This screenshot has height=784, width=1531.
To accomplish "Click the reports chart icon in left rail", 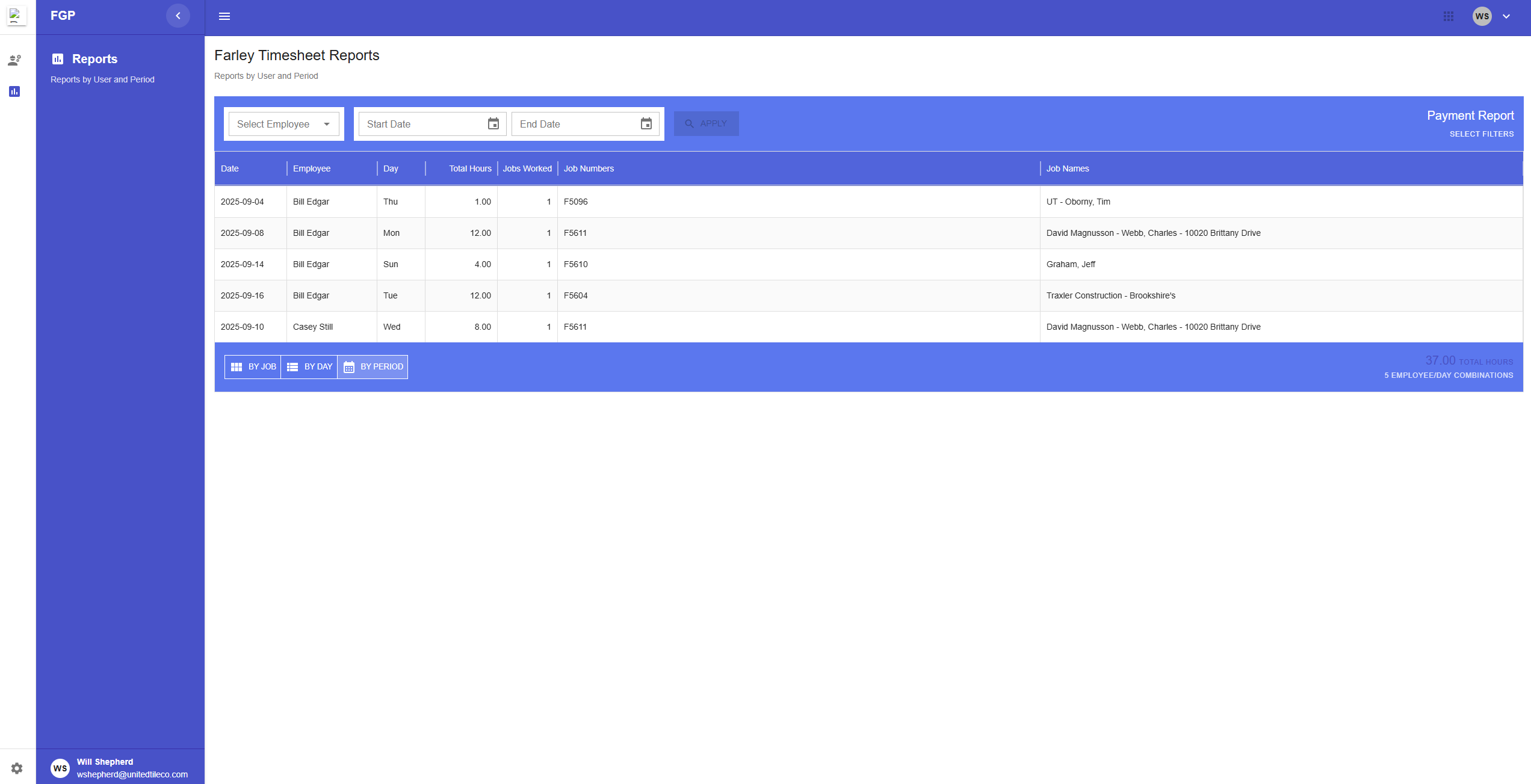I will (x=14, y=91).
